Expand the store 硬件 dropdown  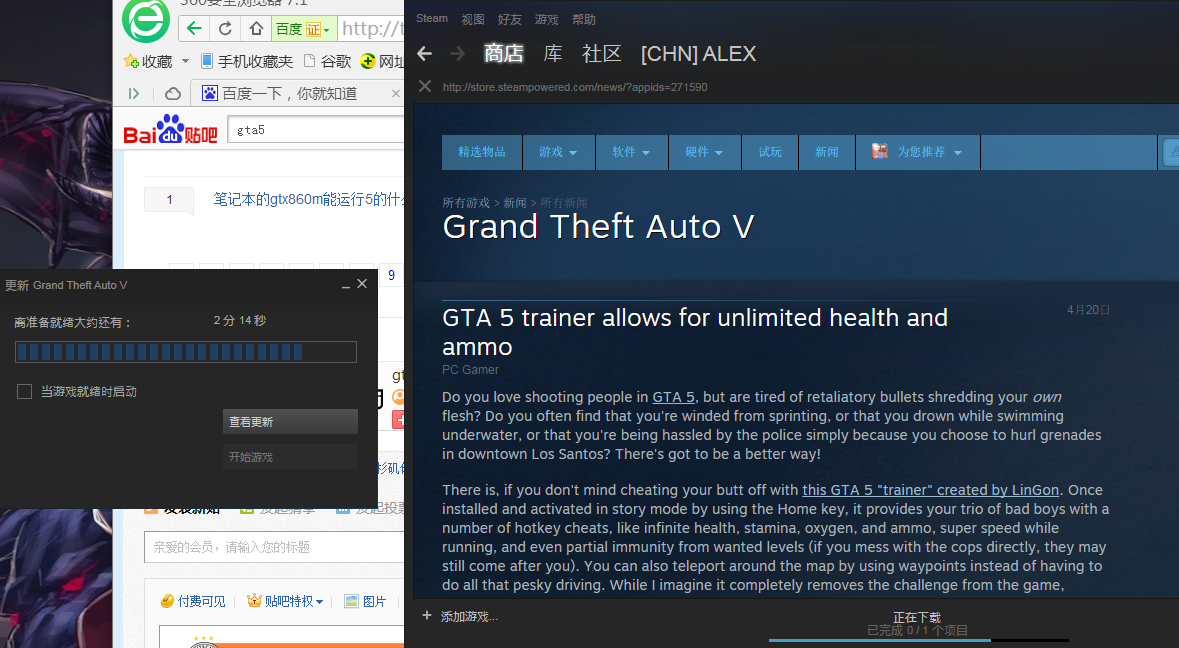click(704, 152)
